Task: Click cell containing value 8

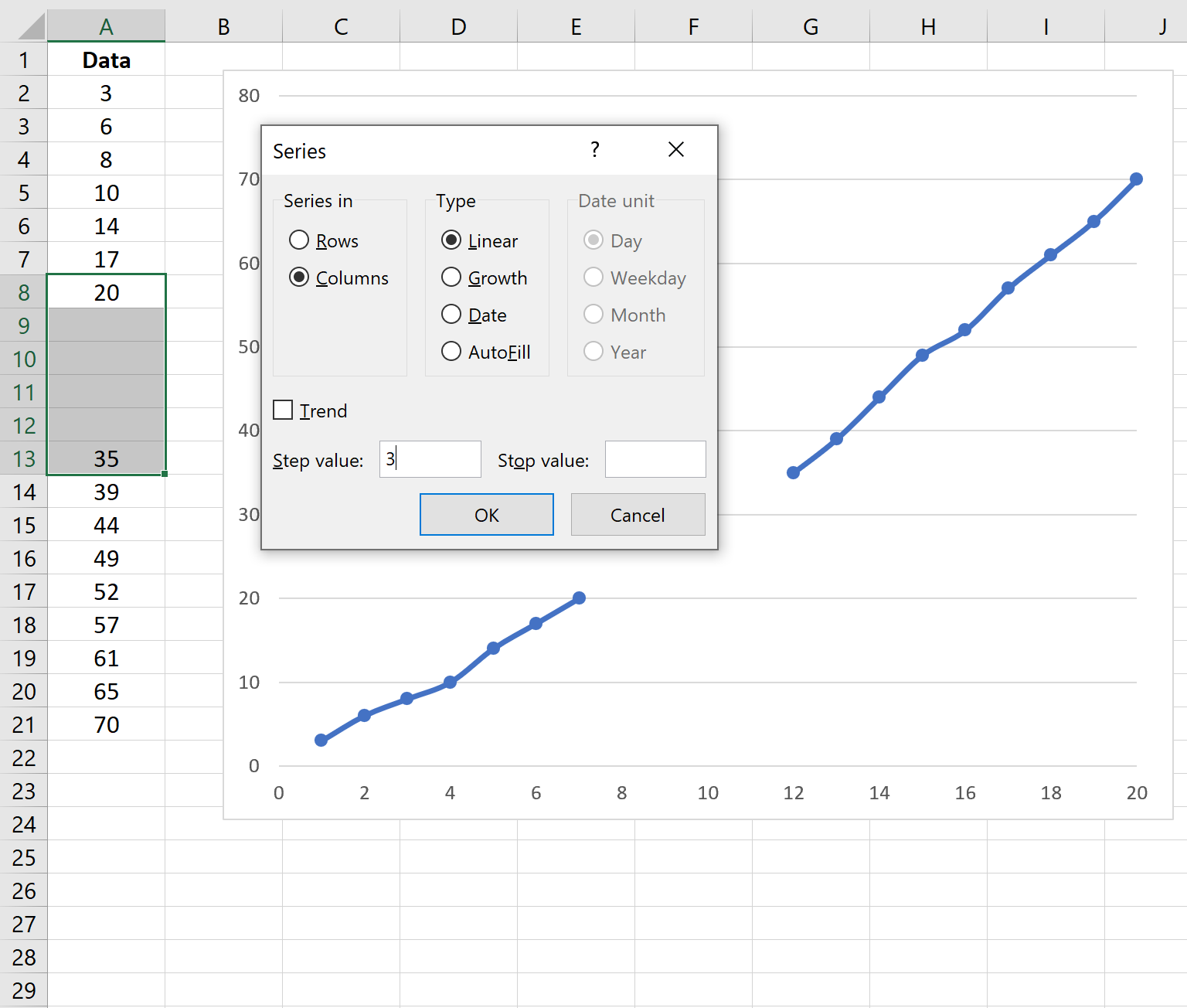Action: point(107,160)
